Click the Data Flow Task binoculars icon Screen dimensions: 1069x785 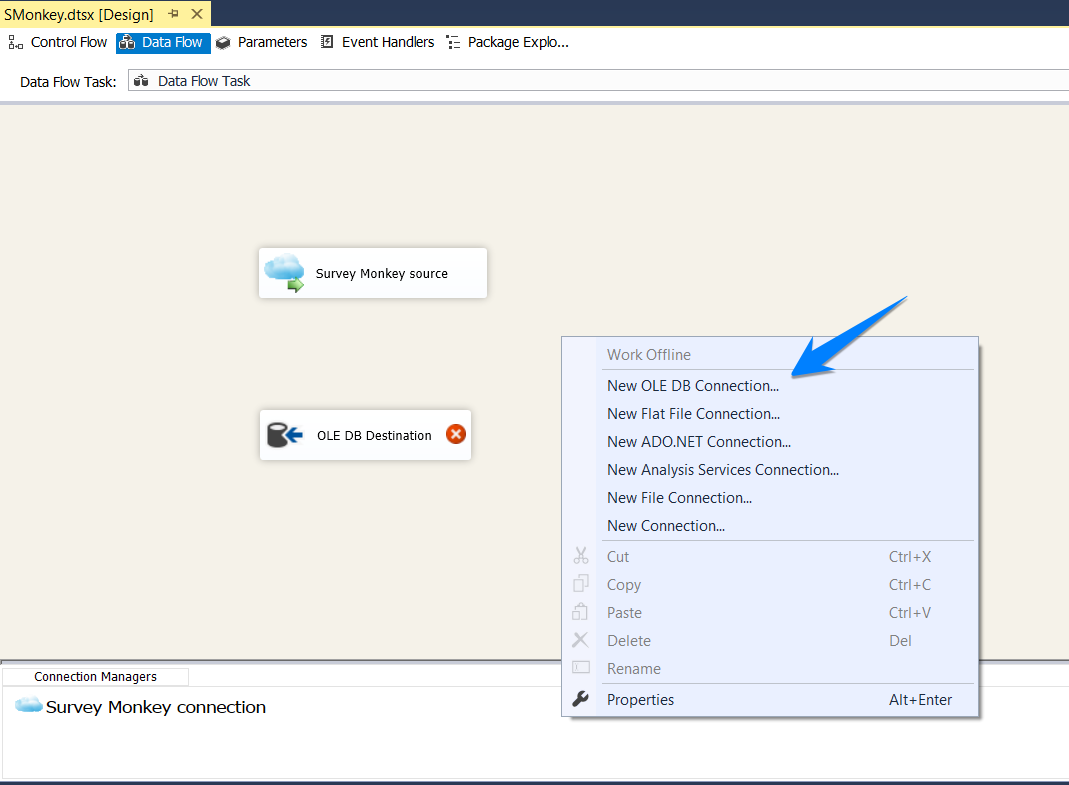(x=141, y=80)
